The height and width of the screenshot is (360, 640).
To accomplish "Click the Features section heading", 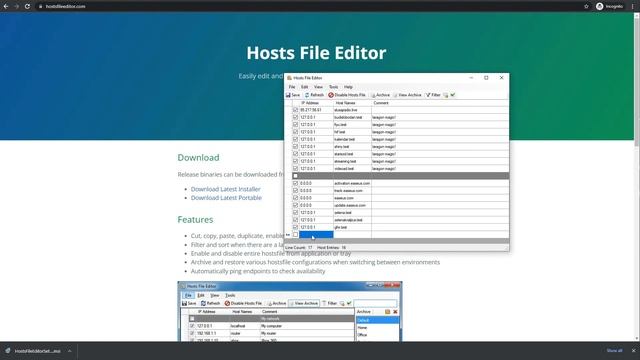I will click(195, 220).
